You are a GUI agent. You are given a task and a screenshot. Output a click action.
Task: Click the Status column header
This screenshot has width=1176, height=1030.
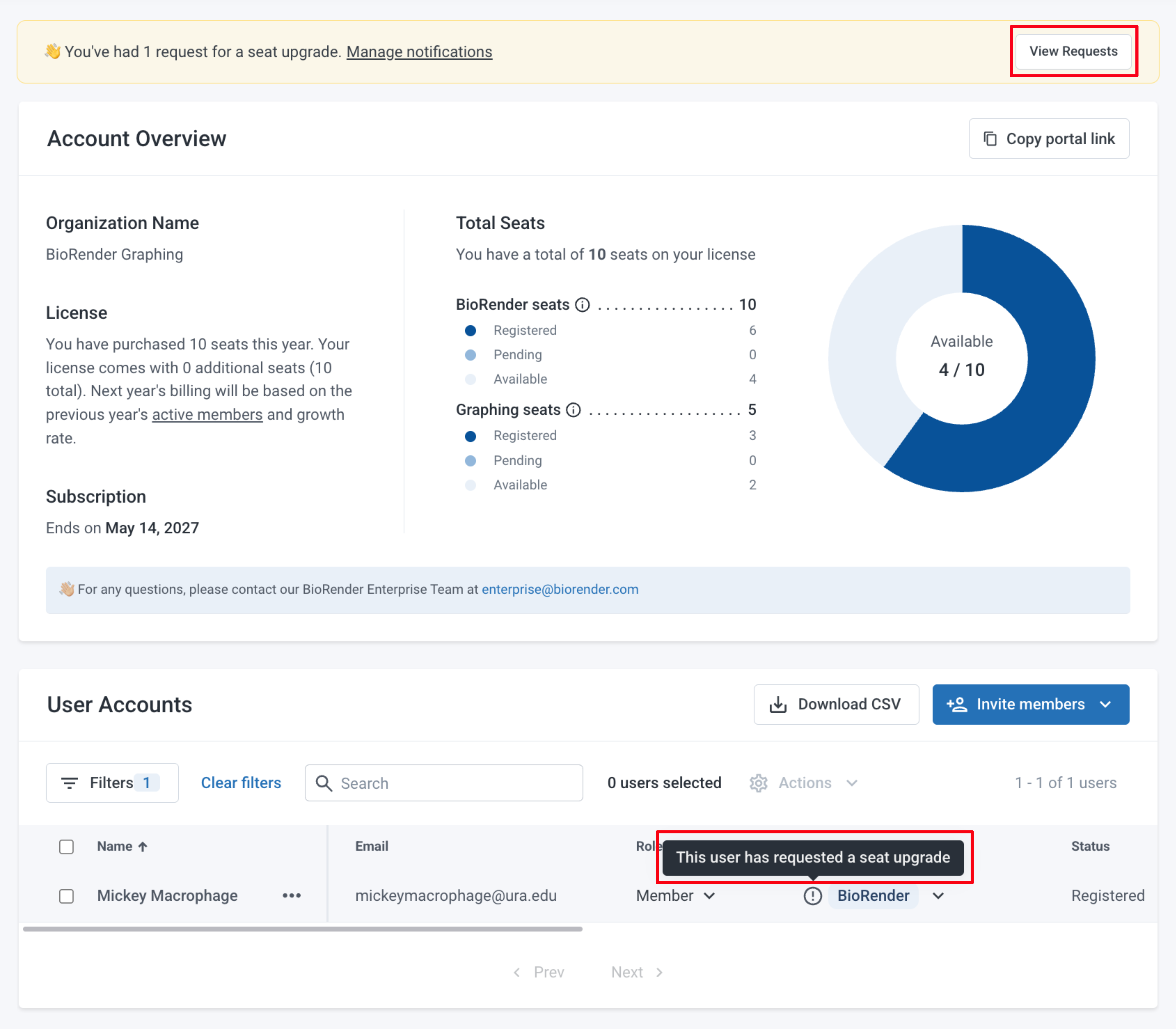tap(1090, 846)
